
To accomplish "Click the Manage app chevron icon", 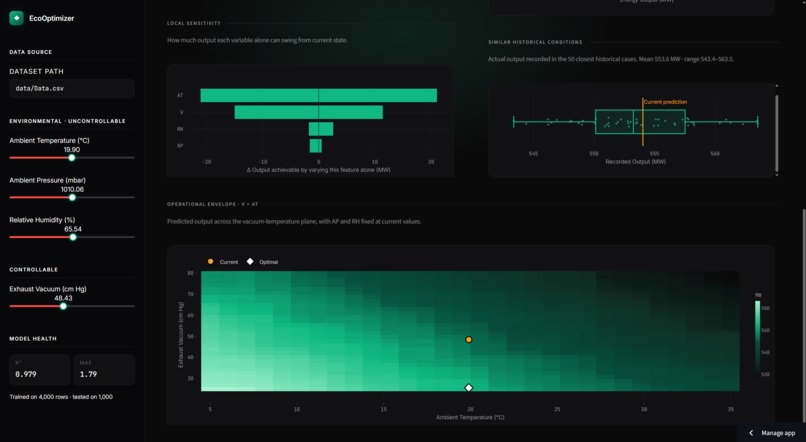I will (751, 433).
